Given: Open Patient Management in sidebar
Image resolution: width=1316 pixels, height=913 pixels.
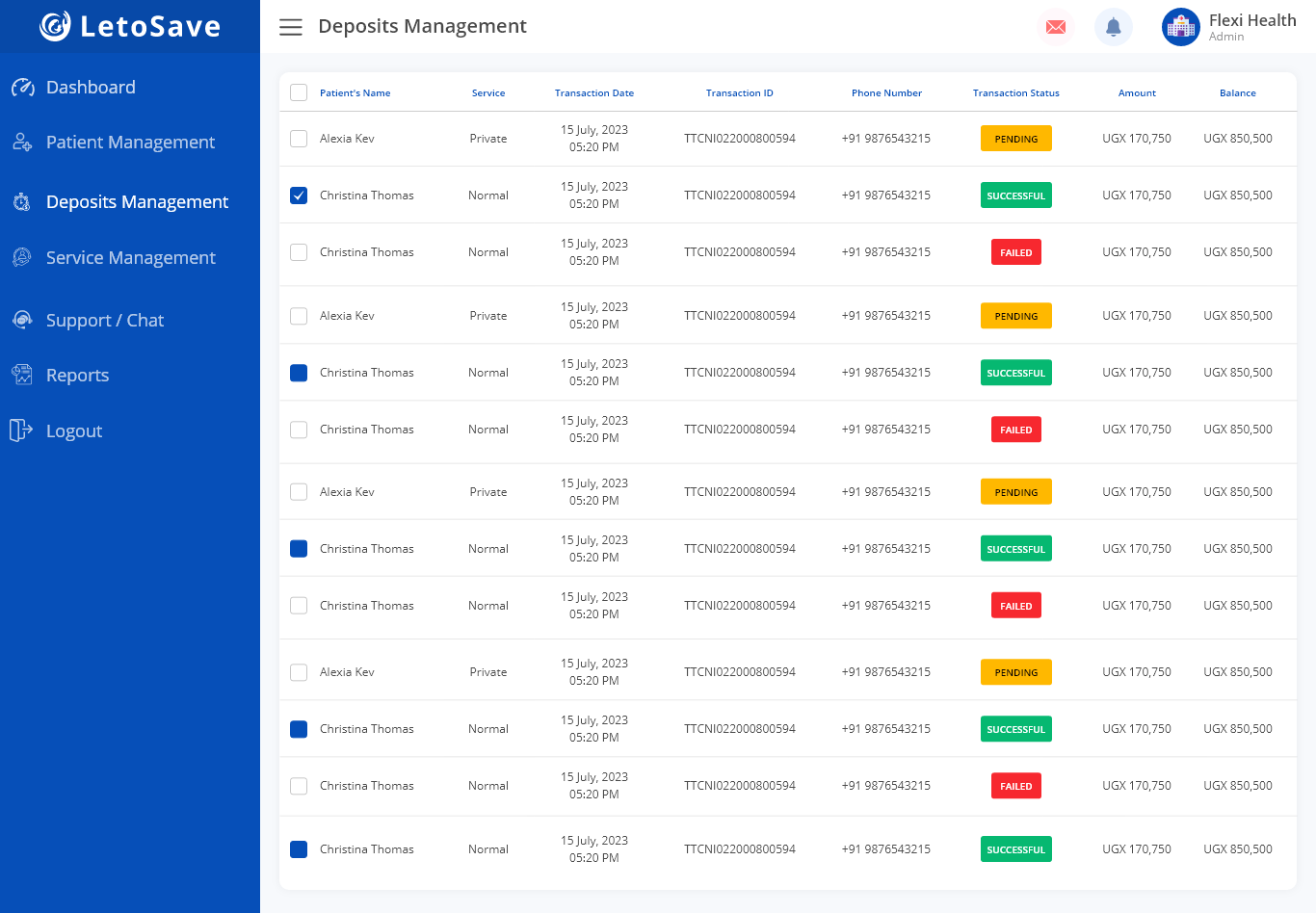Looking at the screenshot, I should click(x=130, y=143).
